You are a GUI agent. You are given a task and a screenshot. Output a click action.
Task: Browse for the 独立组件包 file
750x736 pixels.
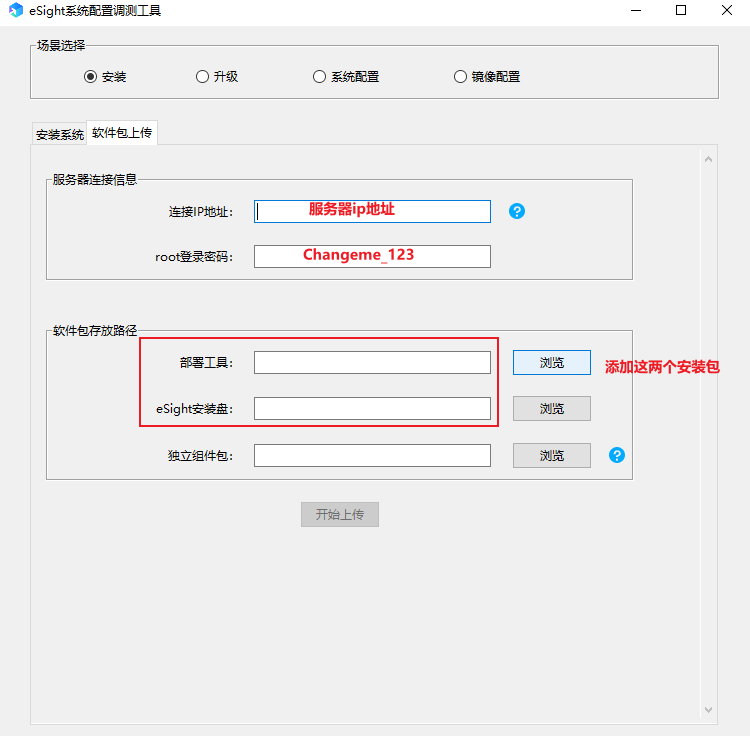(551, 455)
